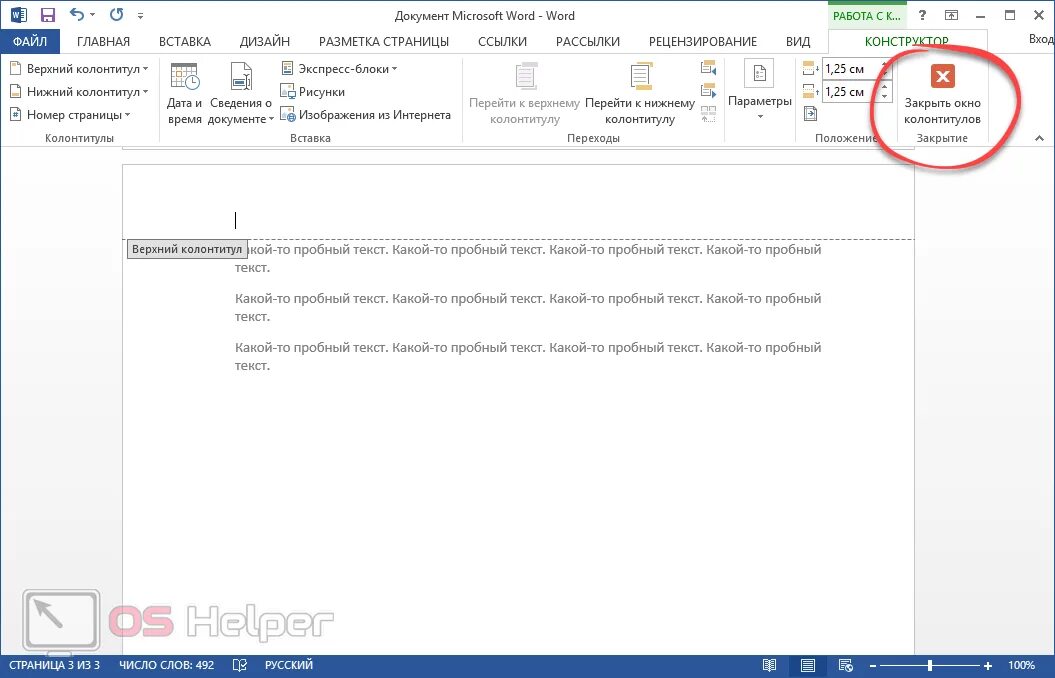Click the РУССКИЙ language indicator
The image size is (1055, 678).
pyautogui.click(x=289, y=665)
